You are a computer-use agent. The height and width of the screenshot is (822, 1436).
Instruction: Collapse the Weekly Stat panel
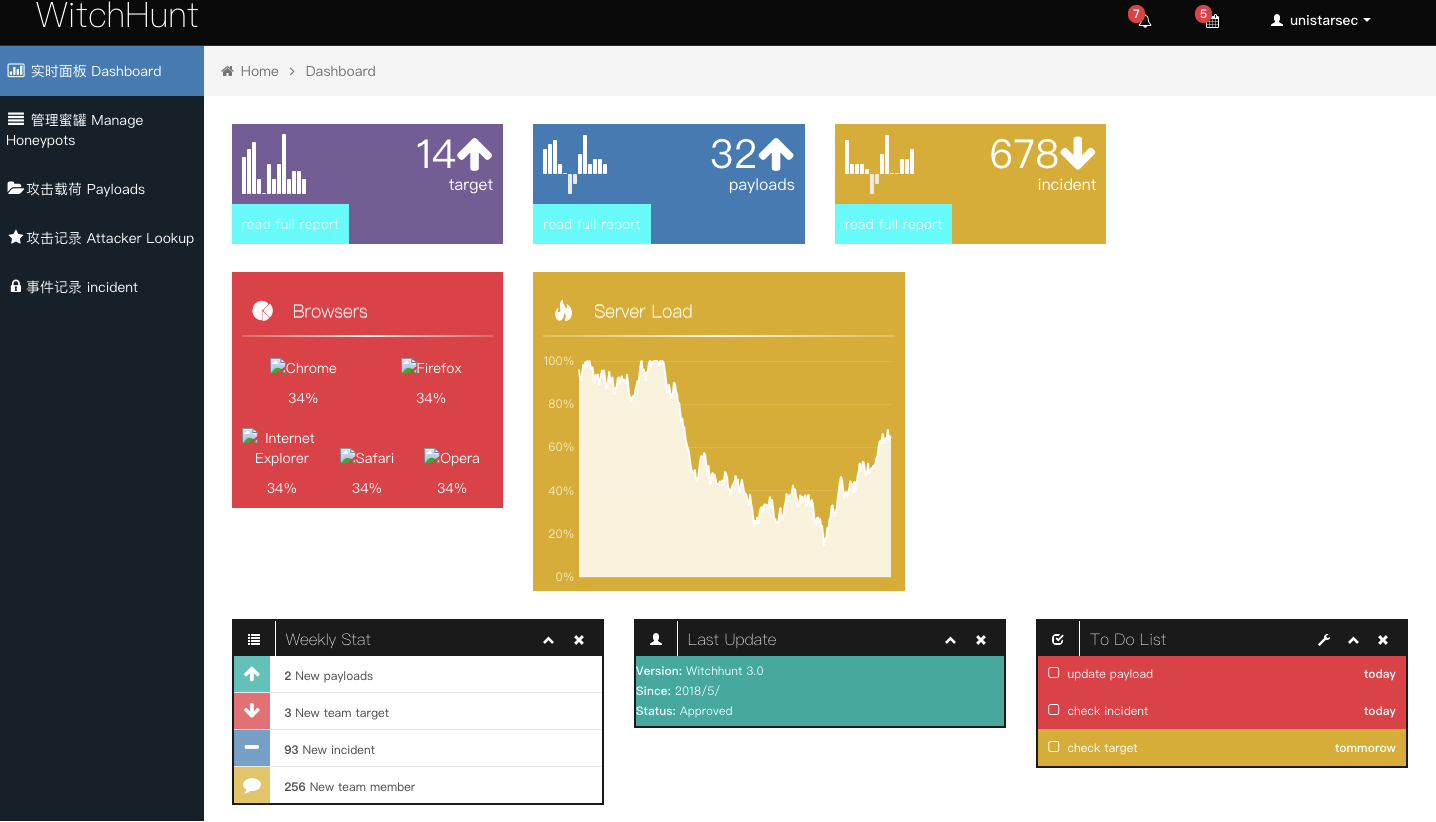pos(548,640)
